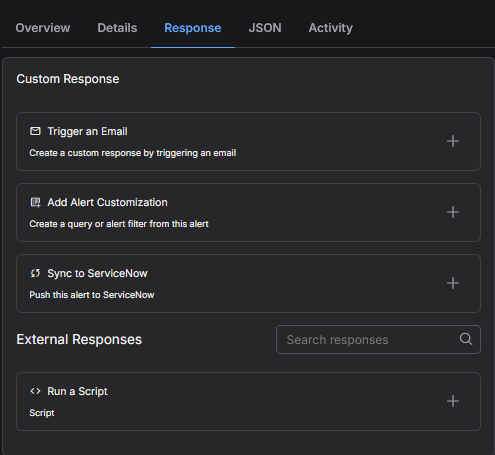The image size is (495, 455).
Task: Click the Sync to ServiceNow title
Action: pos(97,273)
